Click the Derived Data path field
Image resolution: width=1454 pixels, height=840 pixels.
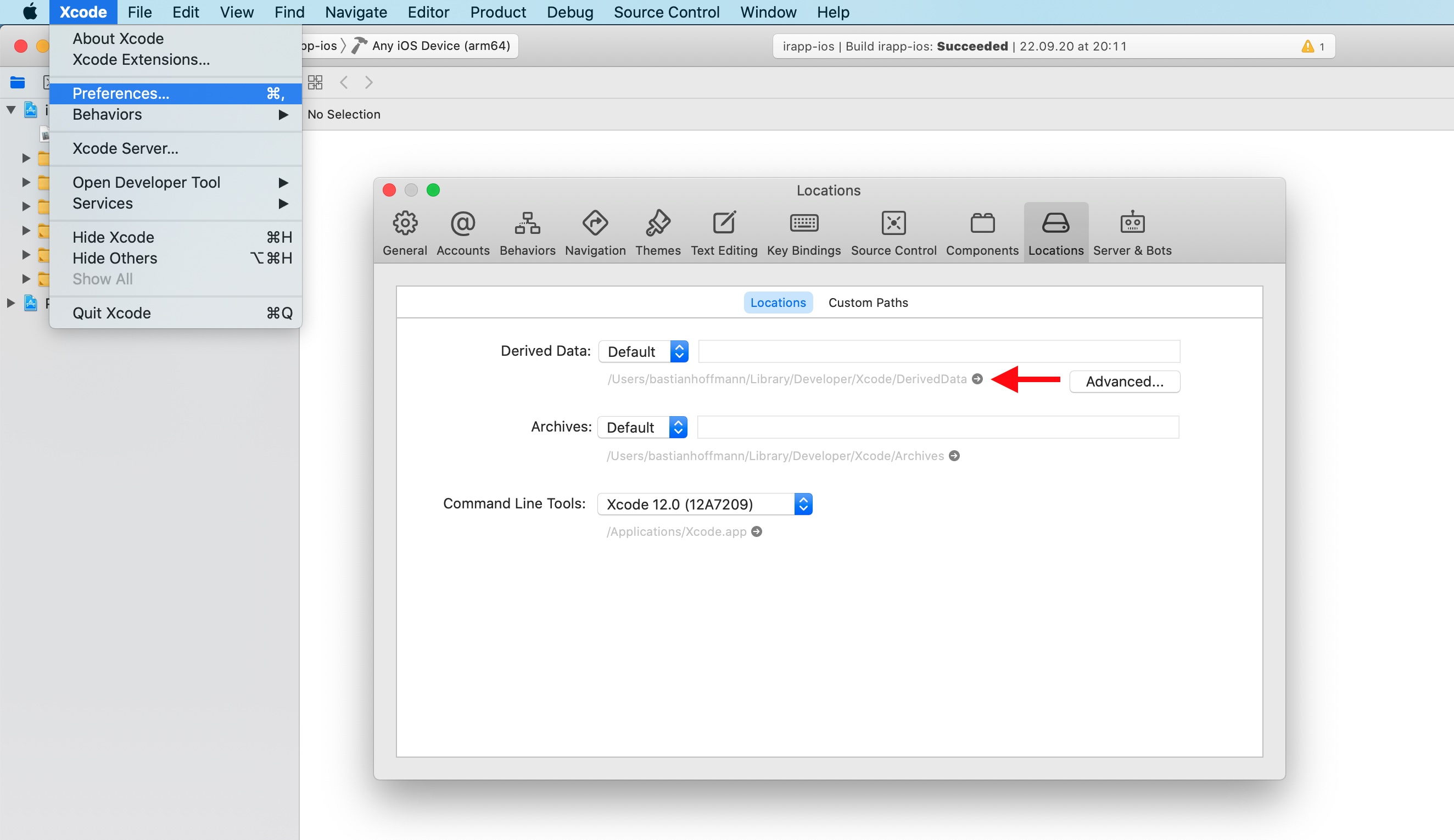click(939, 351)
